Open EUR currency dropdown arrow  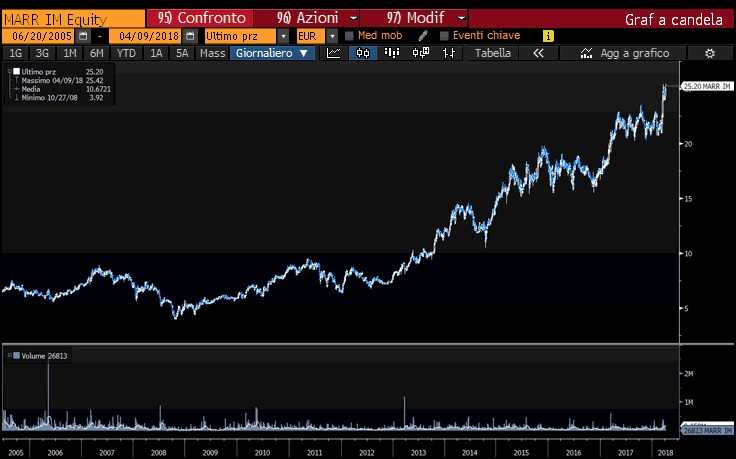332,36
